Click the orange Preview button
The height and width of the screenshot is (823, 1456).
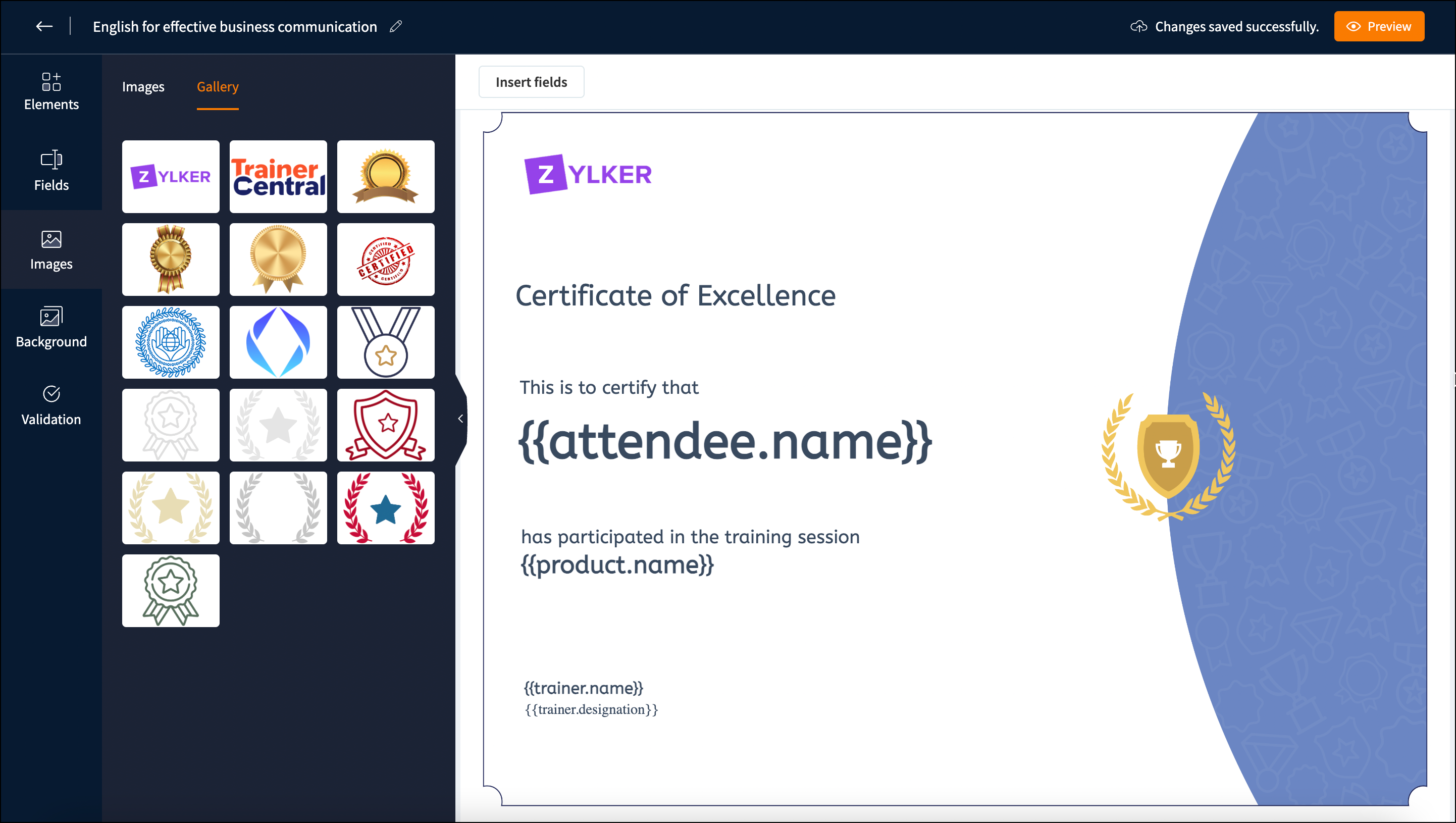pos(1379,27)
